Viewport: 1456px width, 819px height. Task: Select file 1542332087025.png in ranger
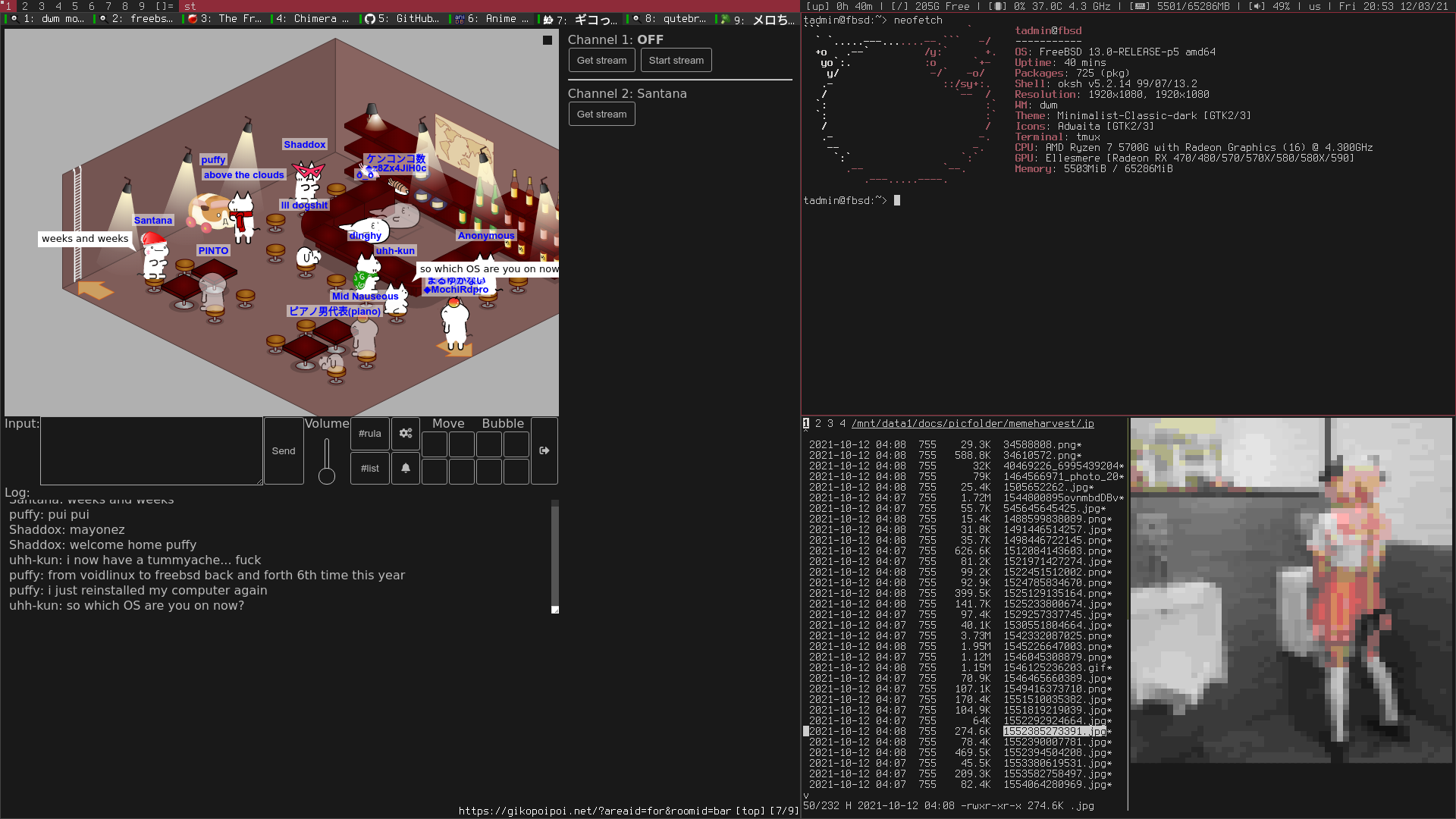coord(1058,635)
